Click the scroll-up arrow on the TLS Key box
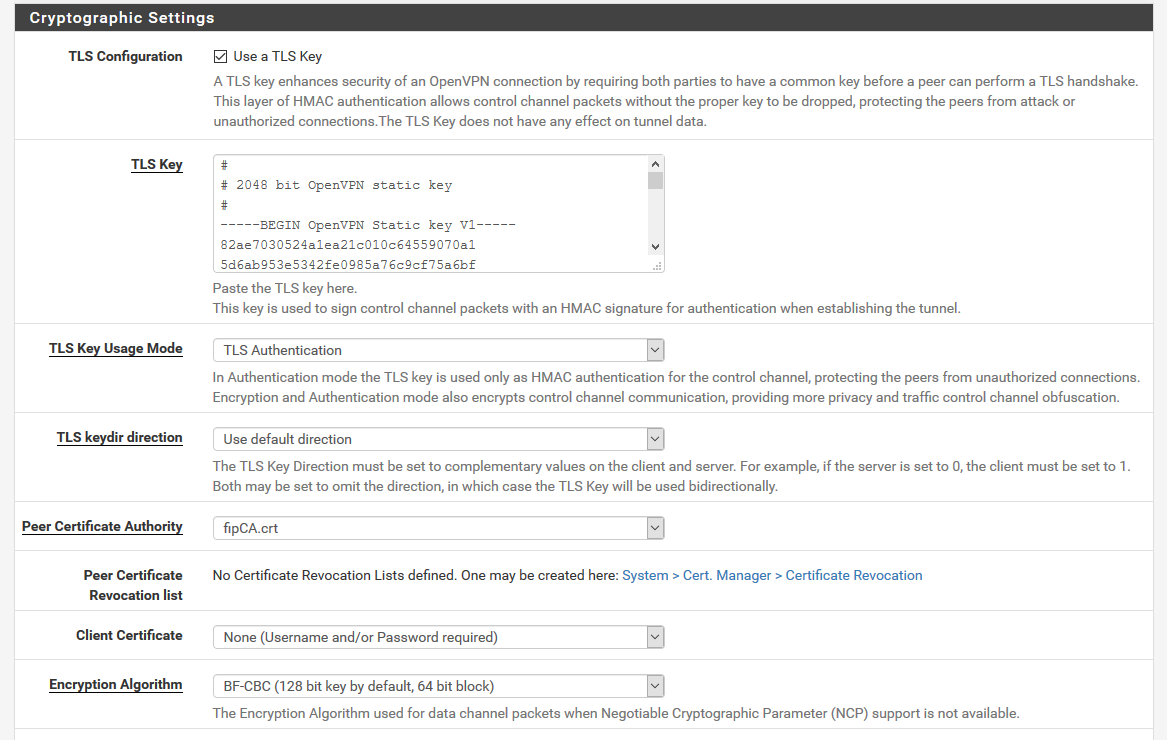The image size is (1167, 740). [x=656, y=162]
